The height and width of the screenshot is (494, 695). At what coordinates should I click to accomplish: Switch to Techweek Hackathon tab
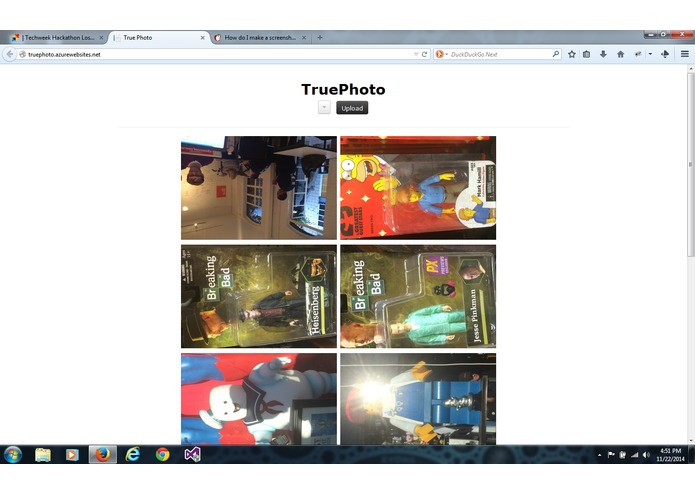[x=57, y=38]
